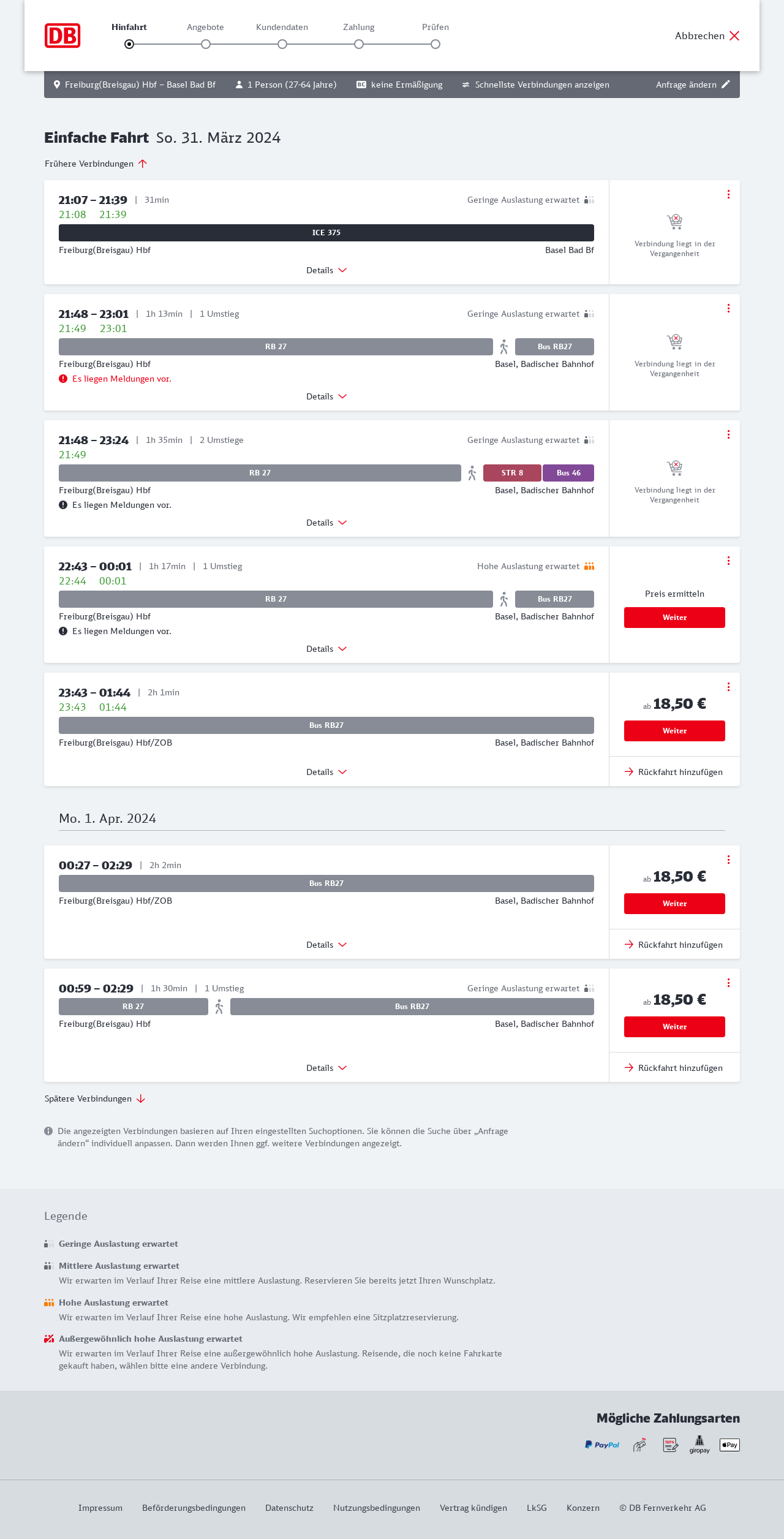
Task: Expand Details for the 23:43–01:44 bus connection
Action: pos(326,772)
